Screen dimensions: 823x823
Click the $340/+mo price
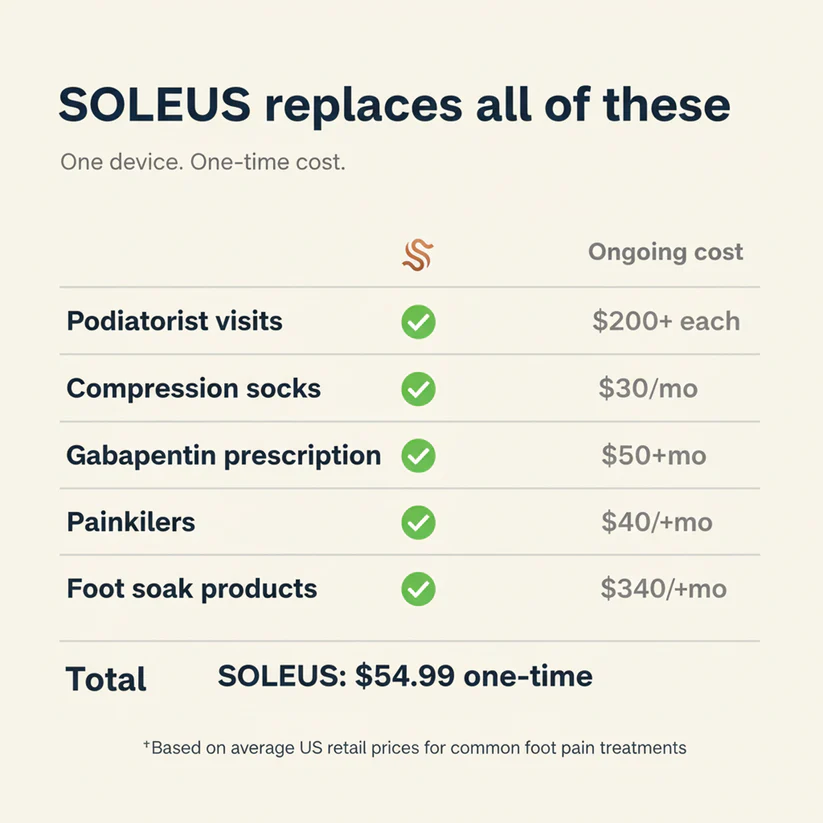(663, 588)
